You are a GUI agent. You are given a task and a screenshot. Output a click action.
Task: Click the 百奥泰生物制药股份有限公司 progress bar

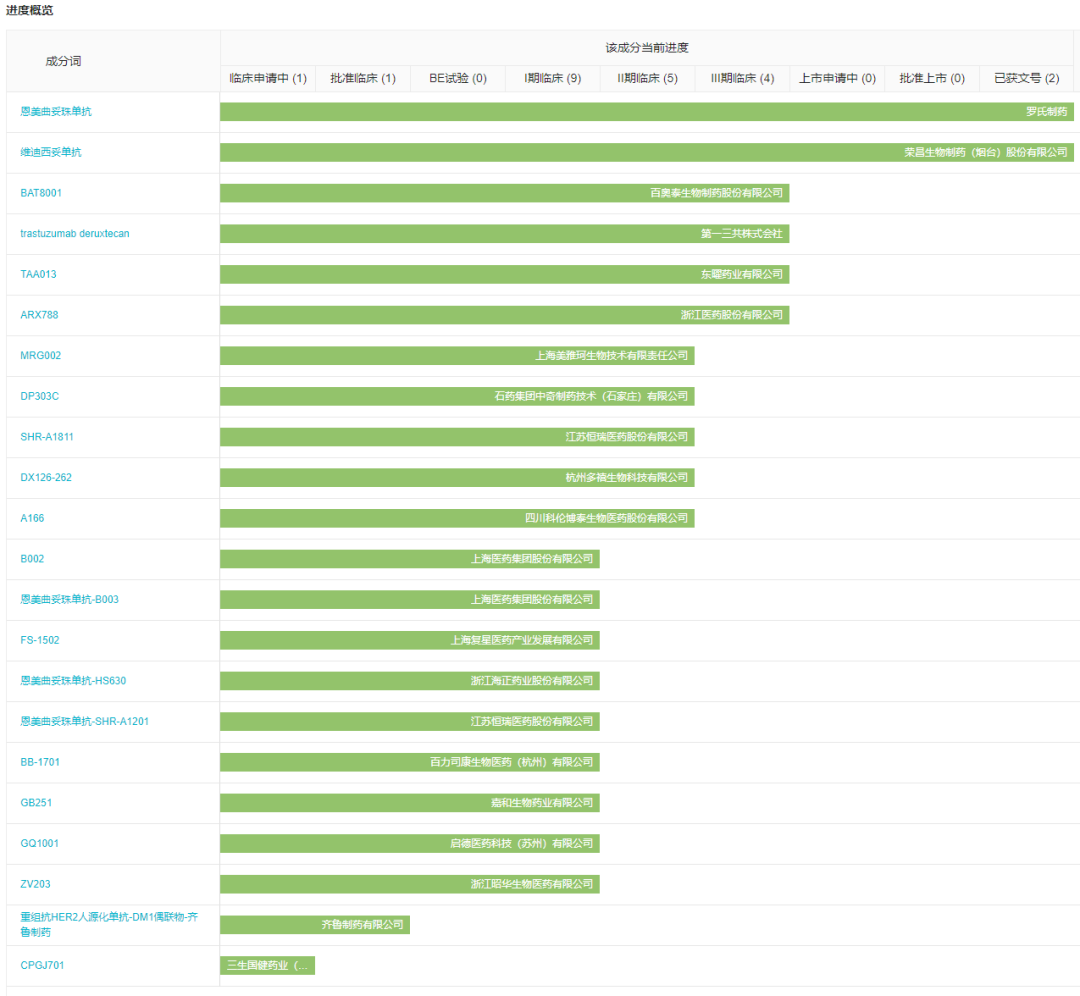pyautogui.click(x=505, y=193)
